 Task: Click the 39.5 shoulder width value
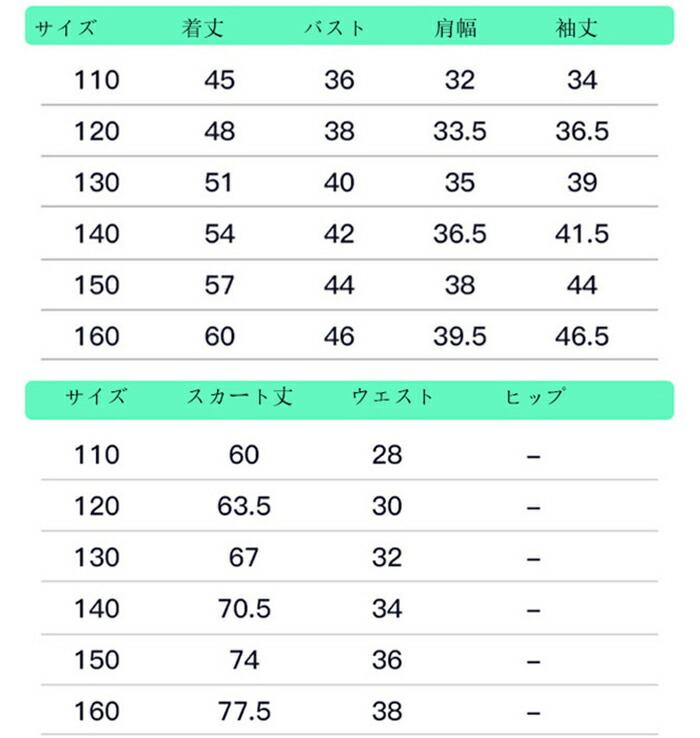460,336
